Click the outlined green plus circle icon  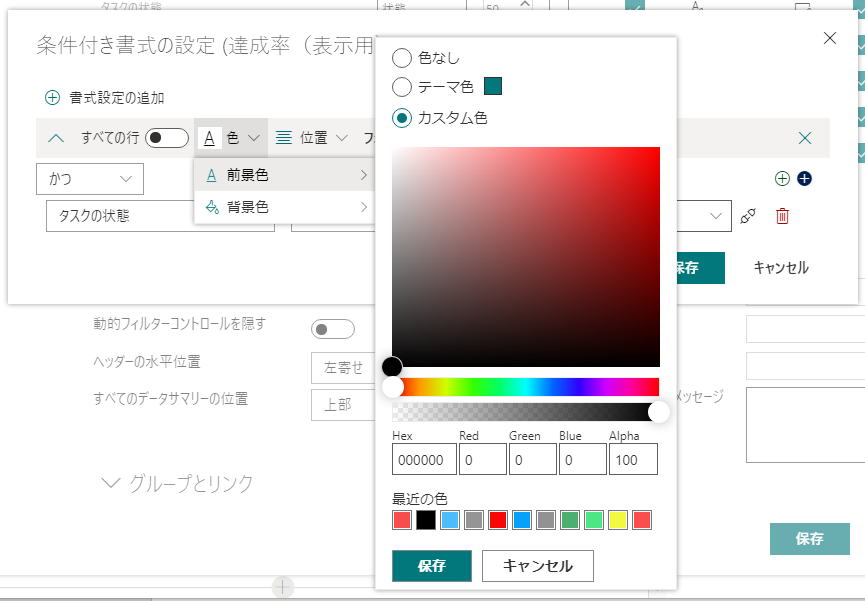782,179
